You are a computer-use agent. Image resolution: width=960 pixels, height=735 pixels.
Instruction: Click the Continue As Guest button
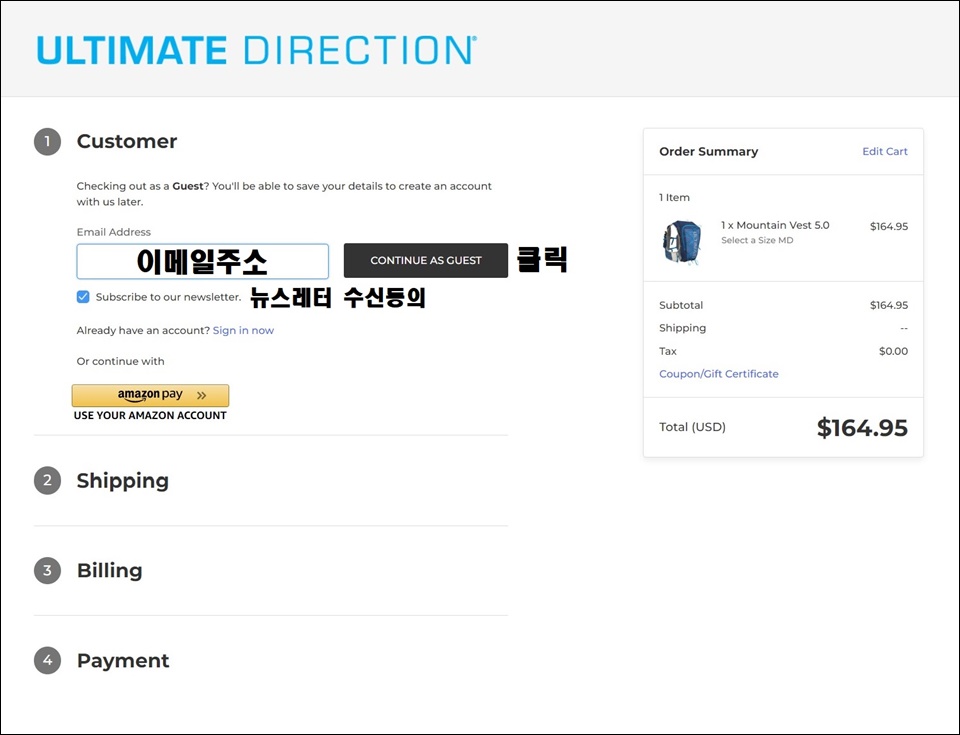click(x=426, y=260)
